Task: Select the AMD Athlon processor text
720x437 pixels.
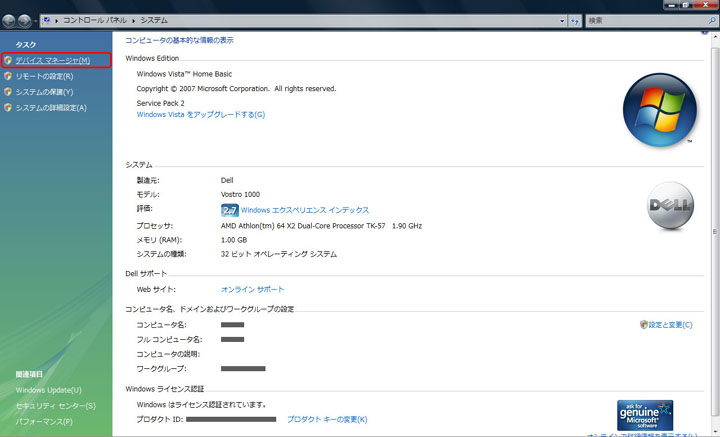Action: pos(321,226)
